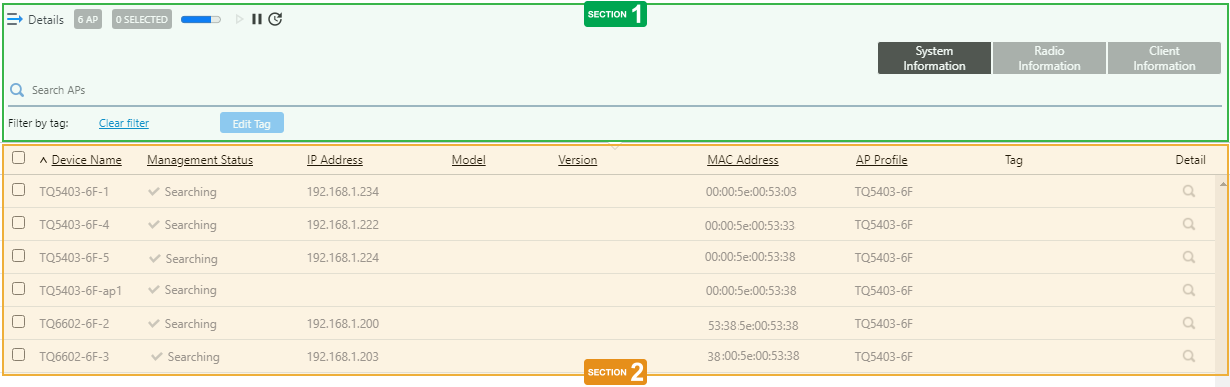Click IP address 192.168.1.234
The height and width of the screenshot is (387, 1230).
[x=343, y=191]
